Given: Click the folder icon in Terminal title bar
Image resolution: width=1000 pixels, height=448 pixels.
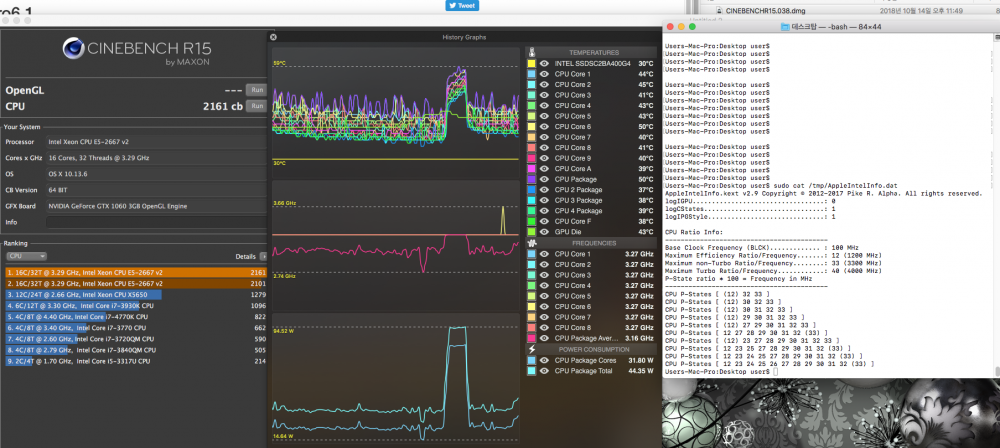Looking at the screenshot, I should point(784,26).
